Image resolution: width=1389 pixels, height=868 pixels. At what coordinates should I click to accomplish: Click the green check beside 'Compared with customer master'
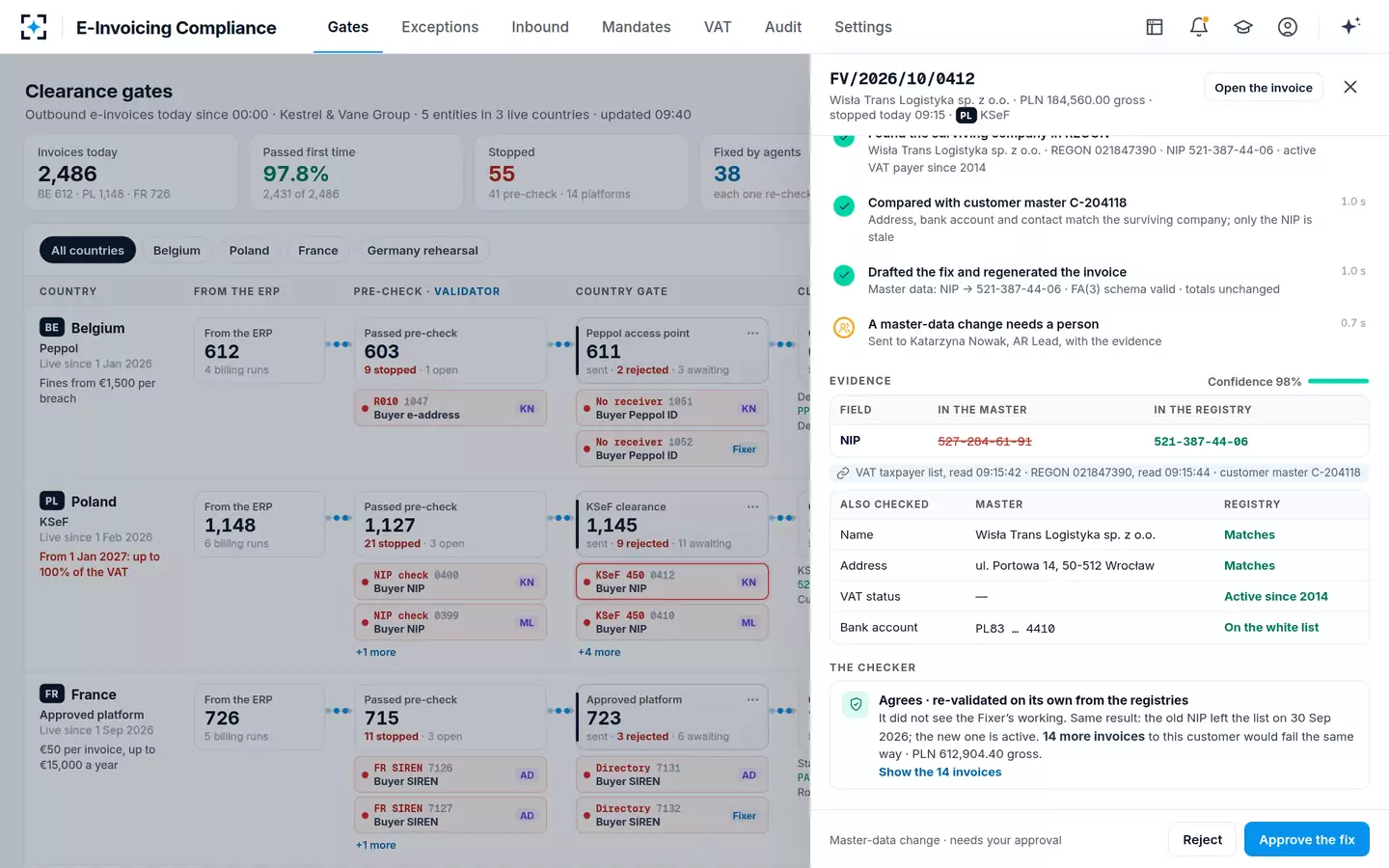pyautogui.click(x=844, y=205)
